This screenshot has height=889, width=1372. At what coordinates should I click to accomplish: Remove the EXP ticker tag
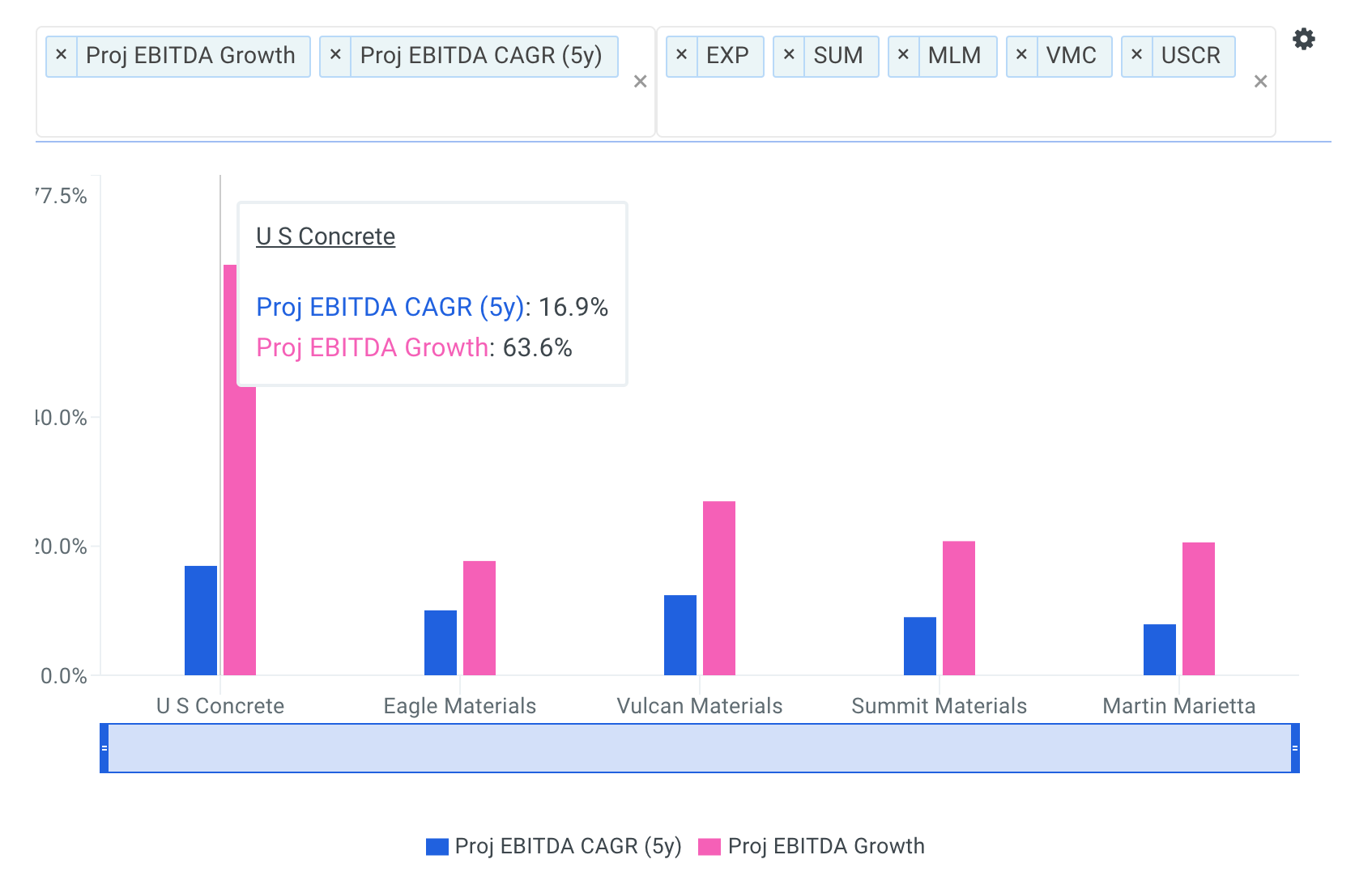(x=682, y=56)
